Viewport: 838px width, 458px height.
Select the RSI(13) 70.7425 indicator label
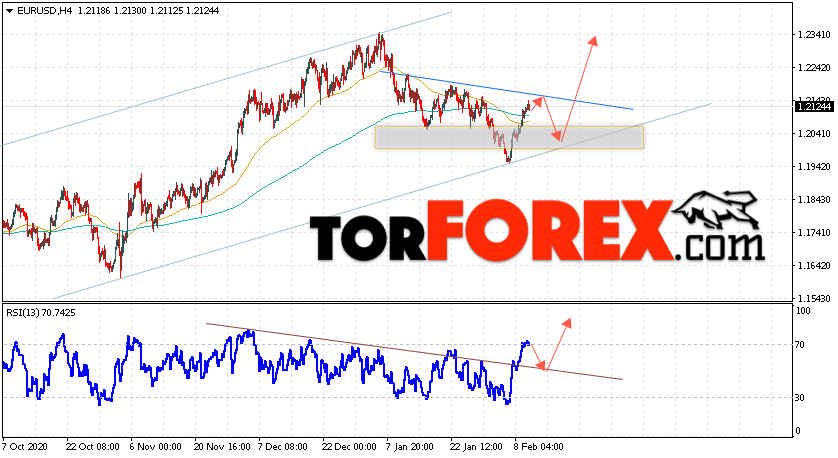coord(41,313)
